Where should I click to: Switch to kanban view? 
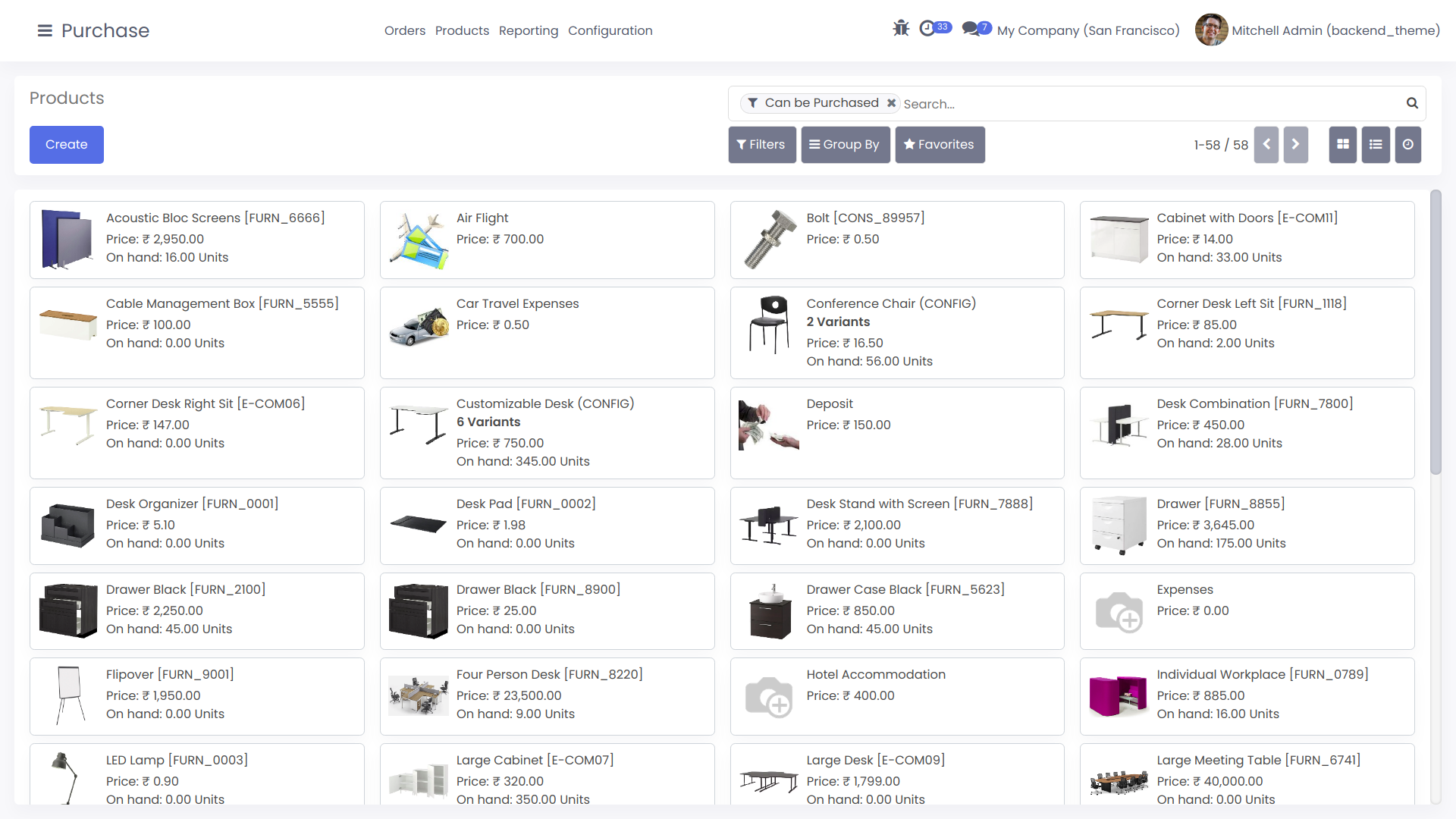point(1343,145)
